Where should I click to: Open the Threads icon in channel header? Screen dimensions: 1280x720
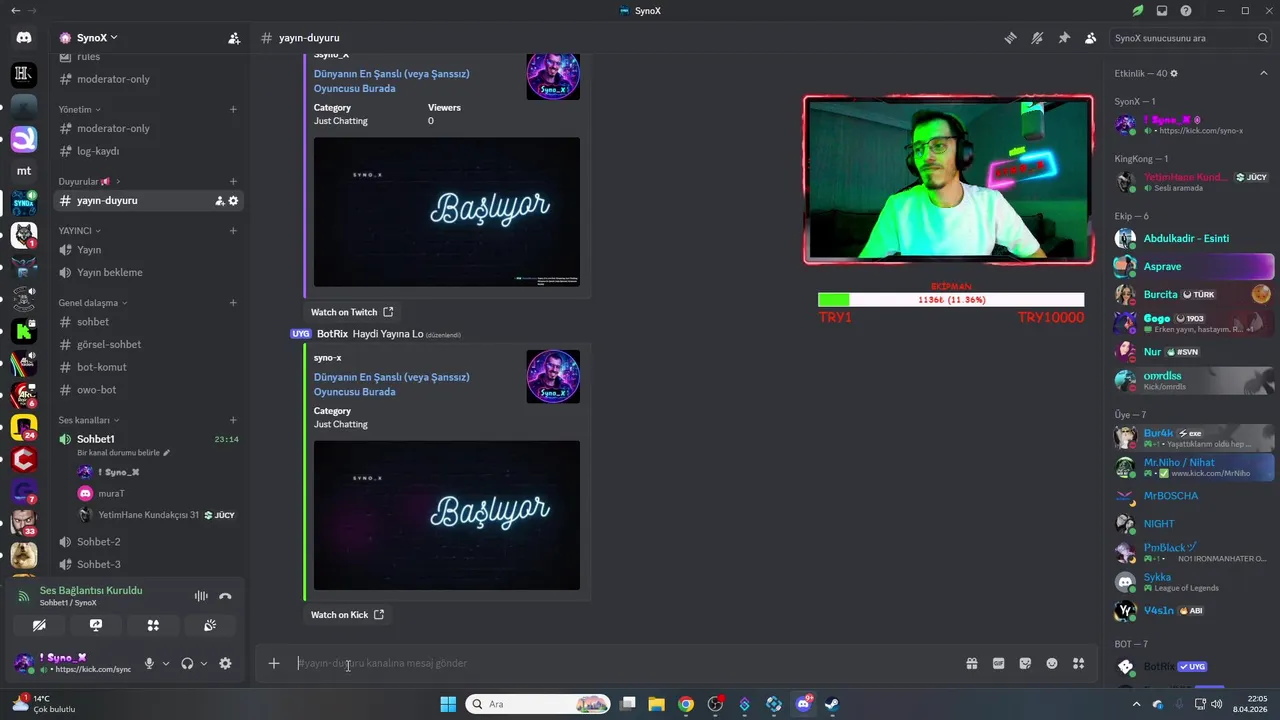point(1011,38)
